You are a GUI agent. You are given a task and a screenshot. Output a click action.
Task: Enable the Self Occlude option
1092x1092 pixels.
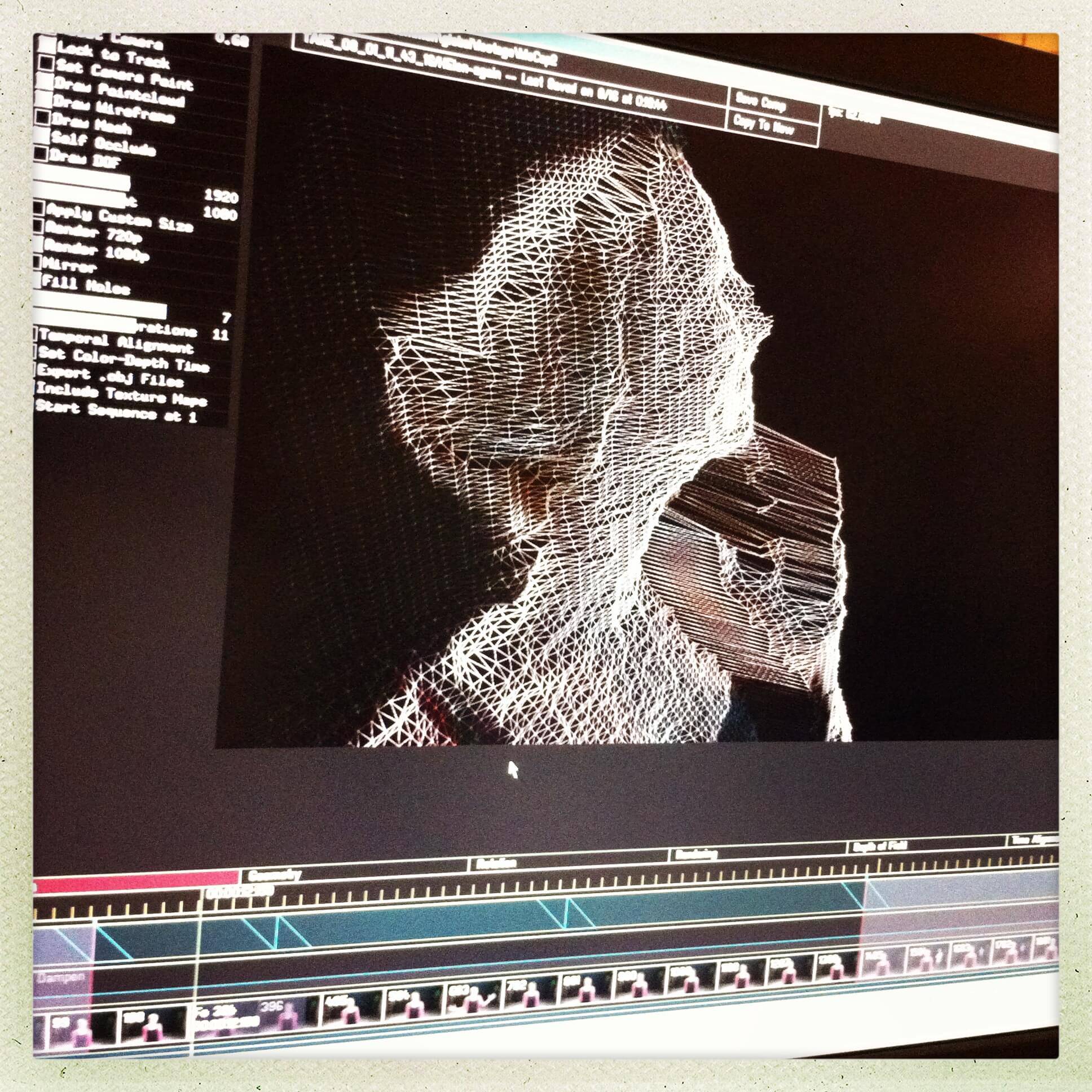click(x=43, y=135)
